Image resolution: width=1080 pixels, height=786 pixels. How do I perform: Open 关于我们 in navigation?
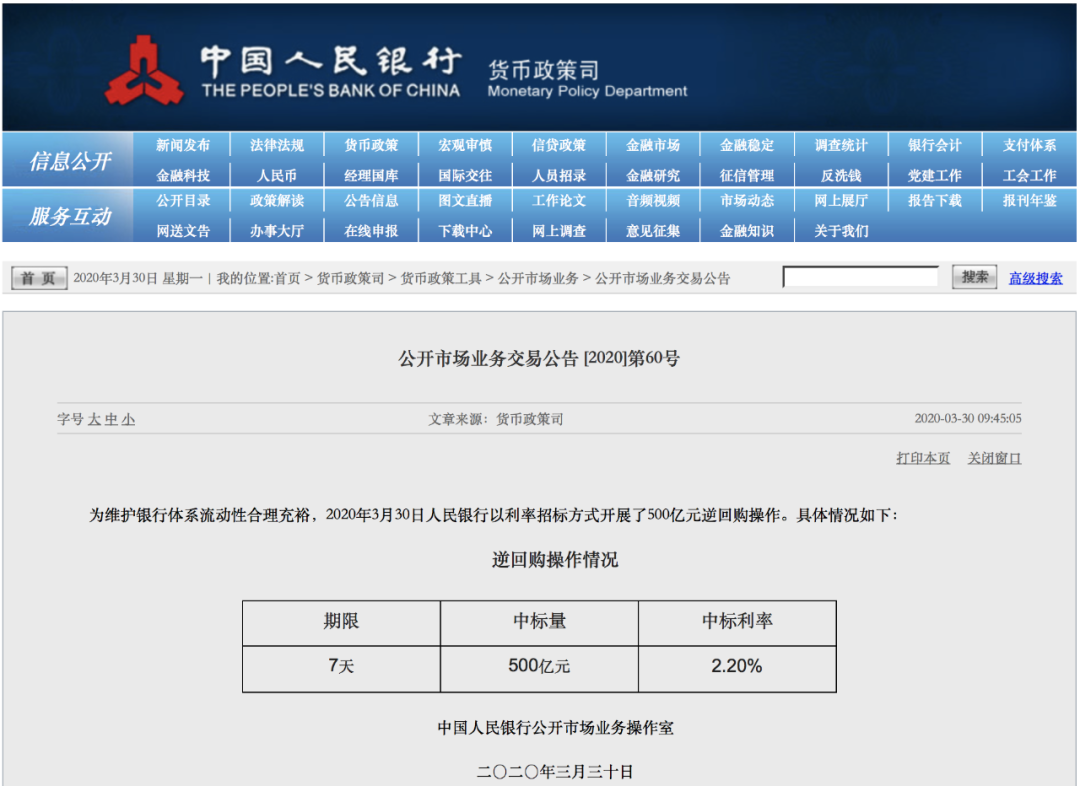(x=841, y=231)
